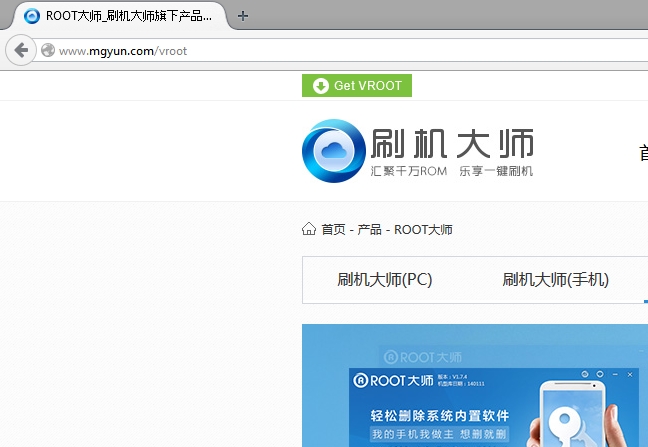Click the download arrow icon beside Get VROOT

point(320,86)
